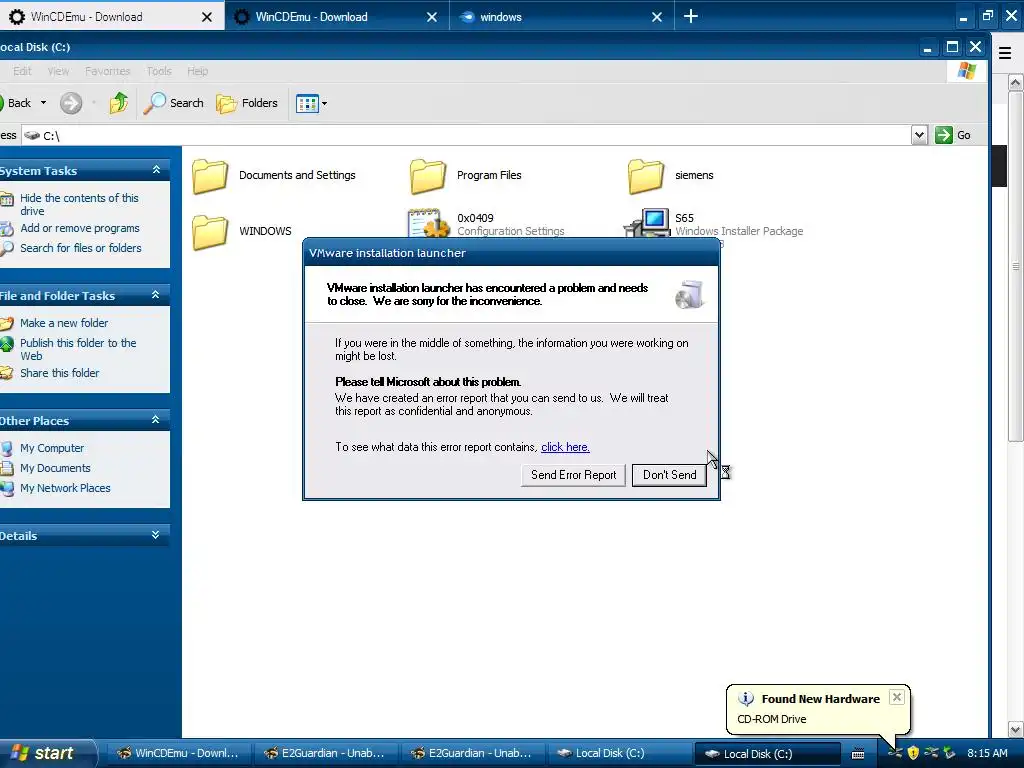Click the 'click here' error report link
The width and height of the screenshot is (1024, 768).
coord(565,447)
